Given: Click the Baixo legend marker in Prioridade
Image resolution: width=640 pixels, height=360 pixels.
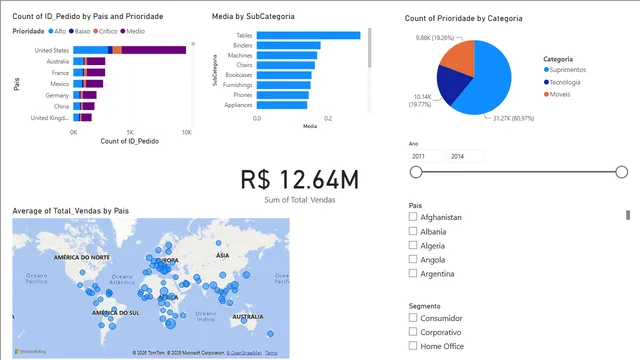Looking at the screenshot, I should 71,31.
